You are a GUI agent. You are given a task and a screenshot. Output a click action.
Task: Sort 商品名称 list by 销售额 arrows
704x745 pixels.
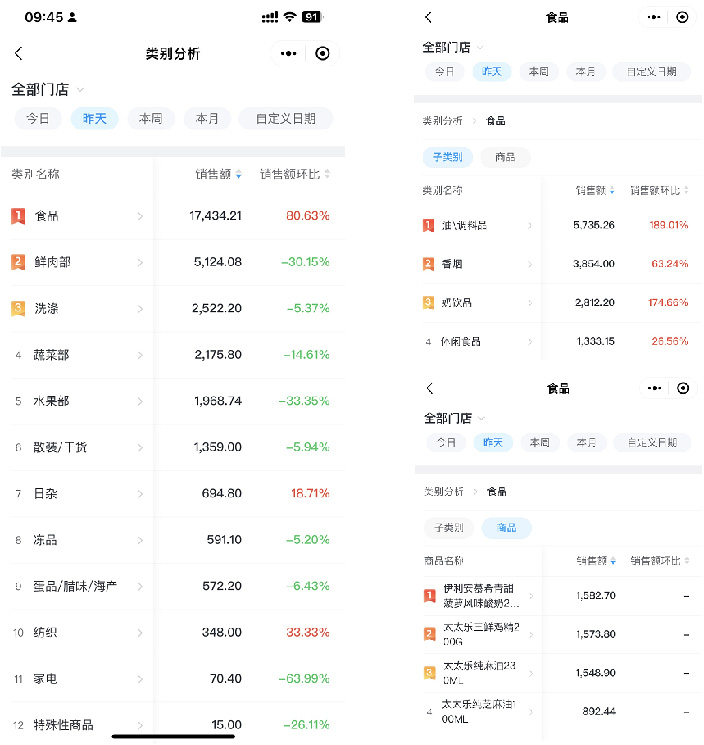point(613,561)
